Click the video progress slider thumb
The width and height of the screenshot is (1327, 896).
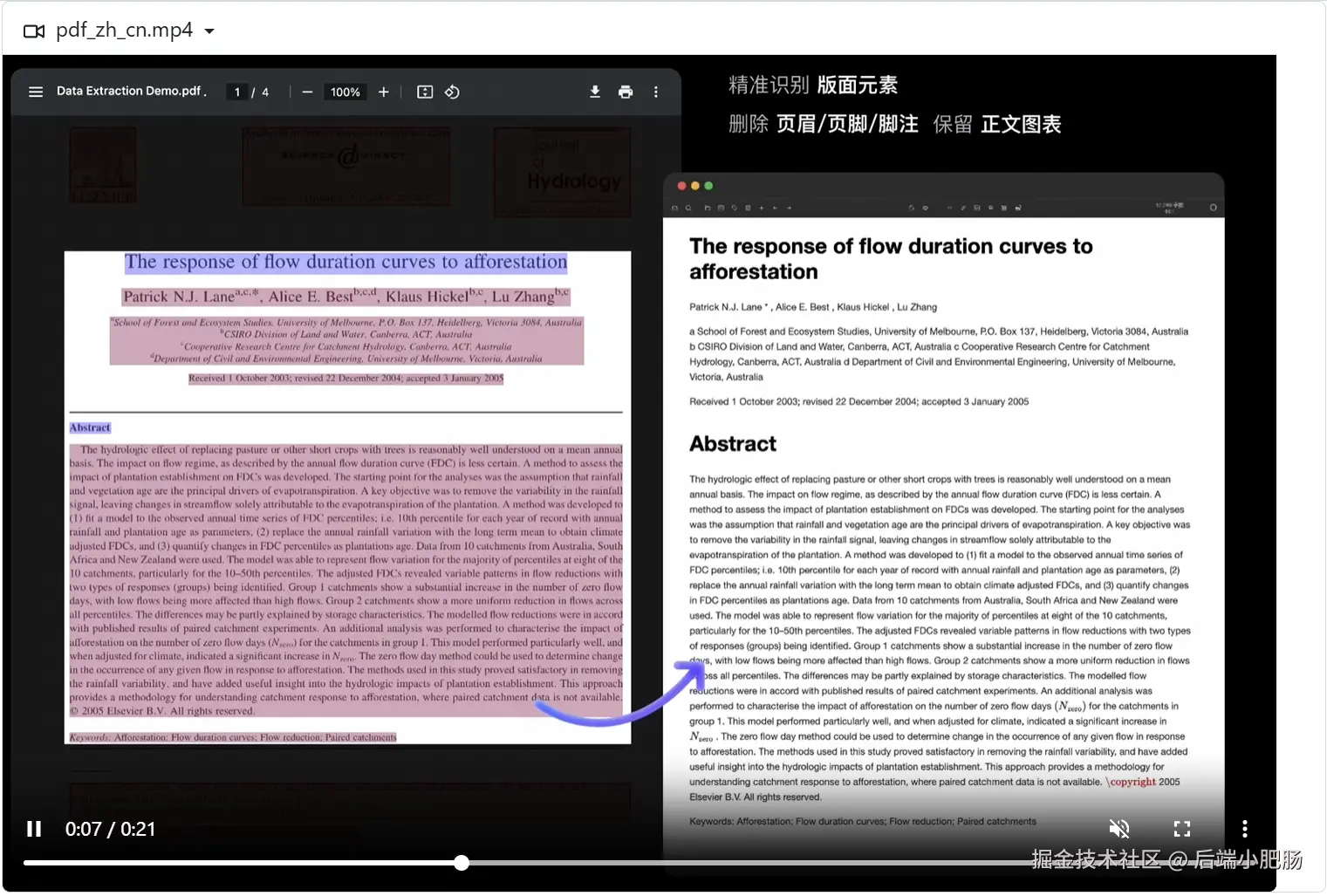(462, 863)
